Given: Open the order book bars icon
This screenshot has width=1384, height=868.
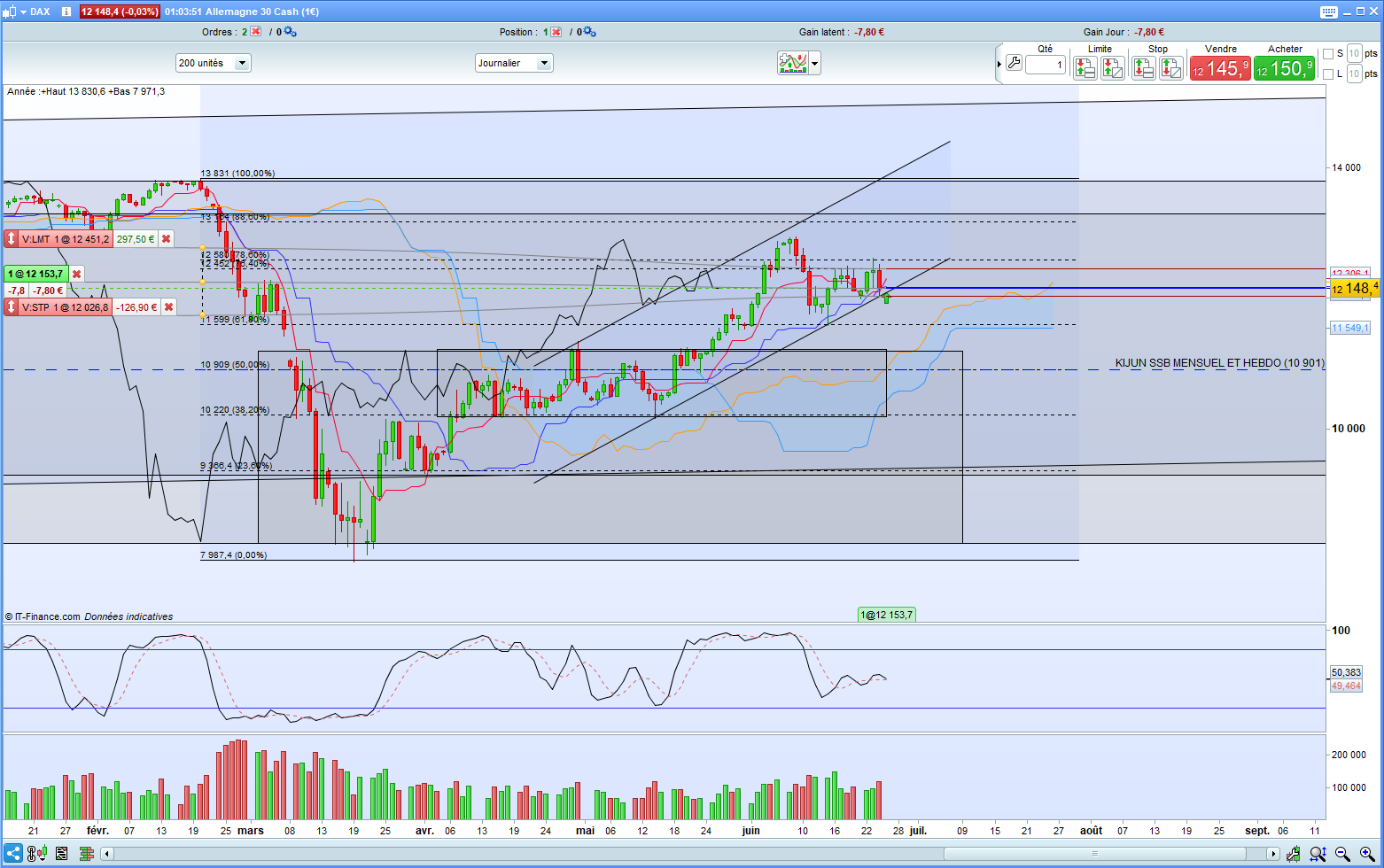Looking at the screenshot, I should [x=87, y=854].
